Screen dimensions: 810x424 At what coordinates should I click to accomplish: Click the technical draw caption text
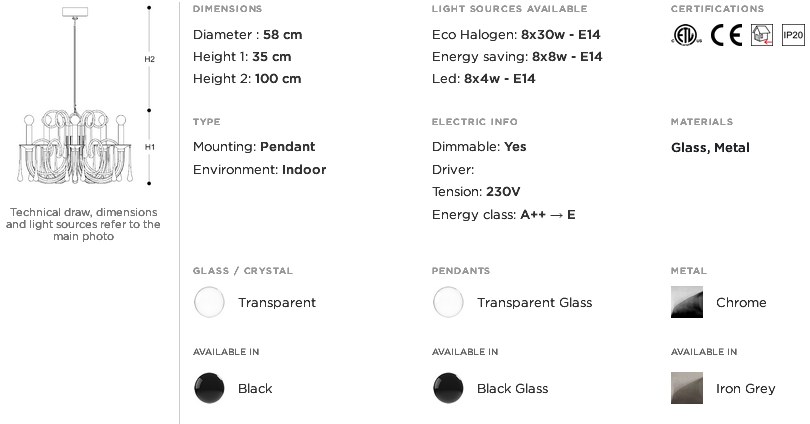pyautogui.click(x=83, y=224)
